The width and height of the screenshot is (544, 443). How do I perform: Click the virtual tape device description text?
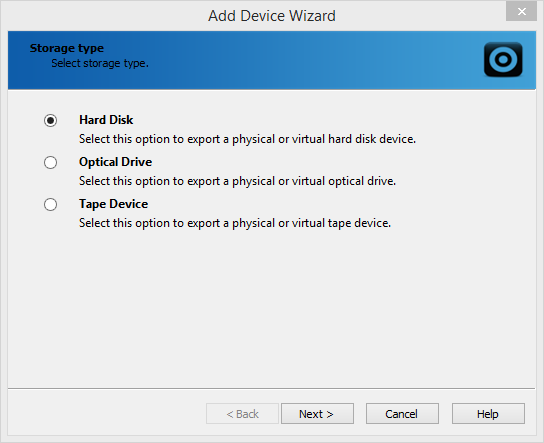[235, 223]
